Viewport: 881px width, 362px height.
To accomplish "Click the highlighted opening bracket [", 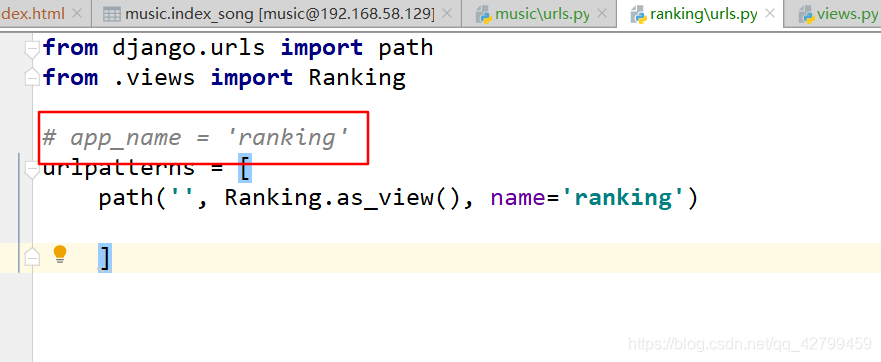I will 244,168.
